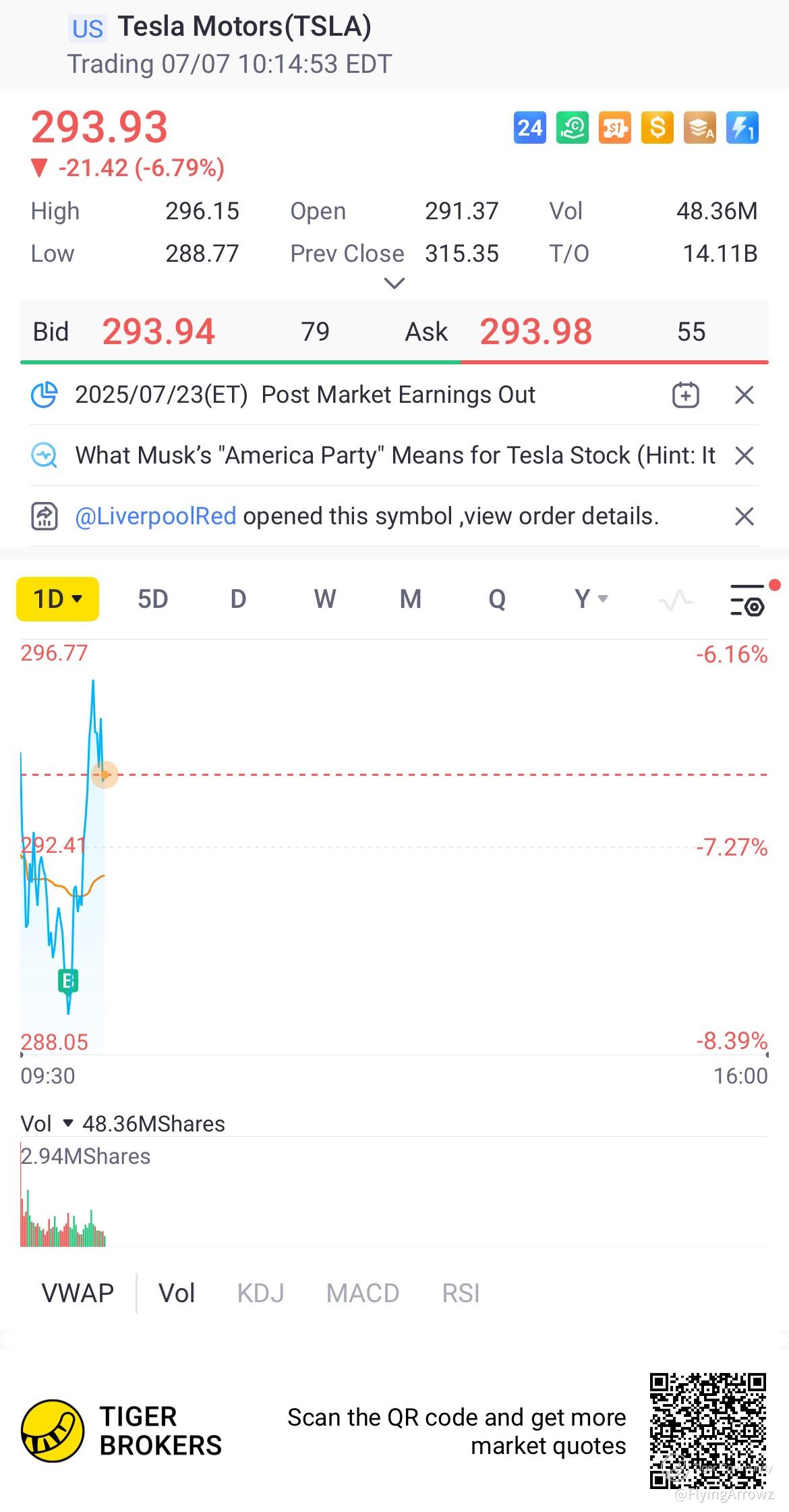789x1512 pixels.
Task: Enable the MACD indicator
Action: (x=363, y=1293)
